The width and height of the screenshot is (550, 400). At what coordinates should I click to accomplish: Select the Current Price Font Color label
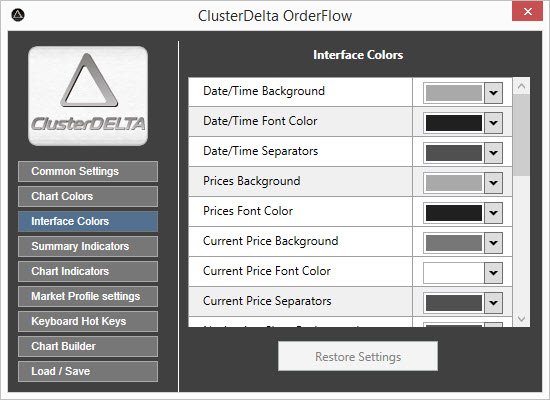tap(267, 271)
